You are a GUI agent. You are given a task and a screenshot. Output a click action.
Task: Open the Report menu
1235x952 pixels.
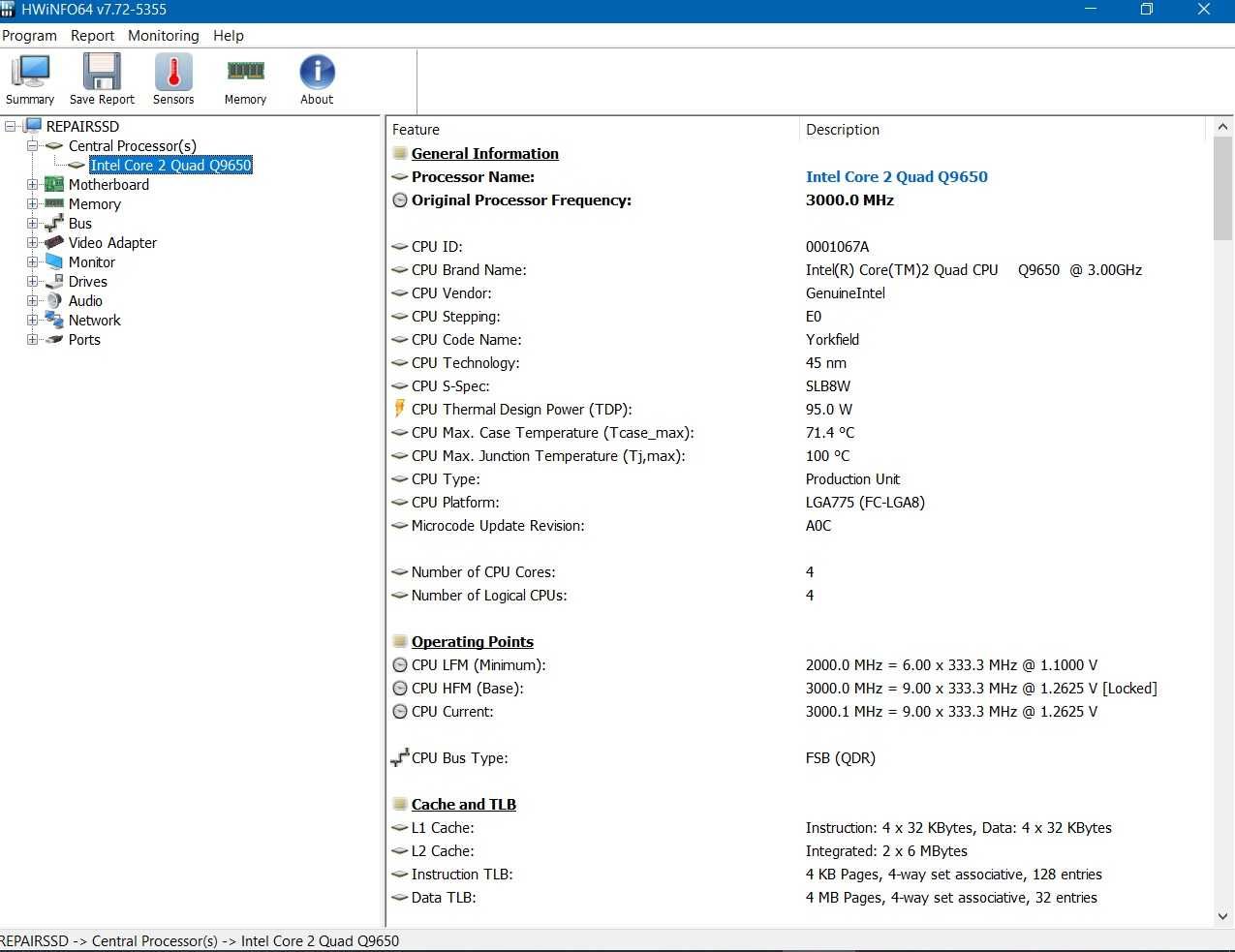92,35
